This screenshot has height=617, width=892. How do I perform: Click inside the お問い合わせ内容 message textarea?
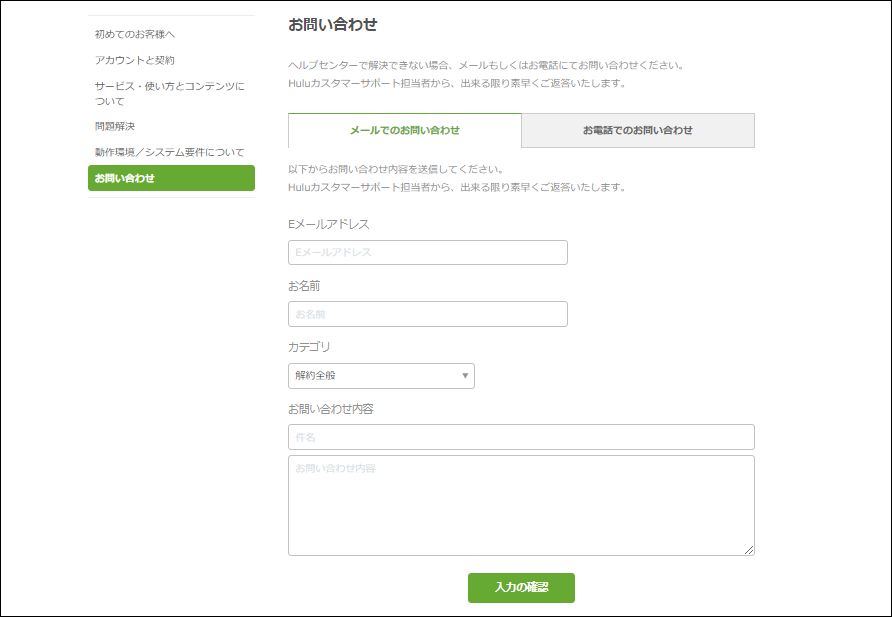520,505
